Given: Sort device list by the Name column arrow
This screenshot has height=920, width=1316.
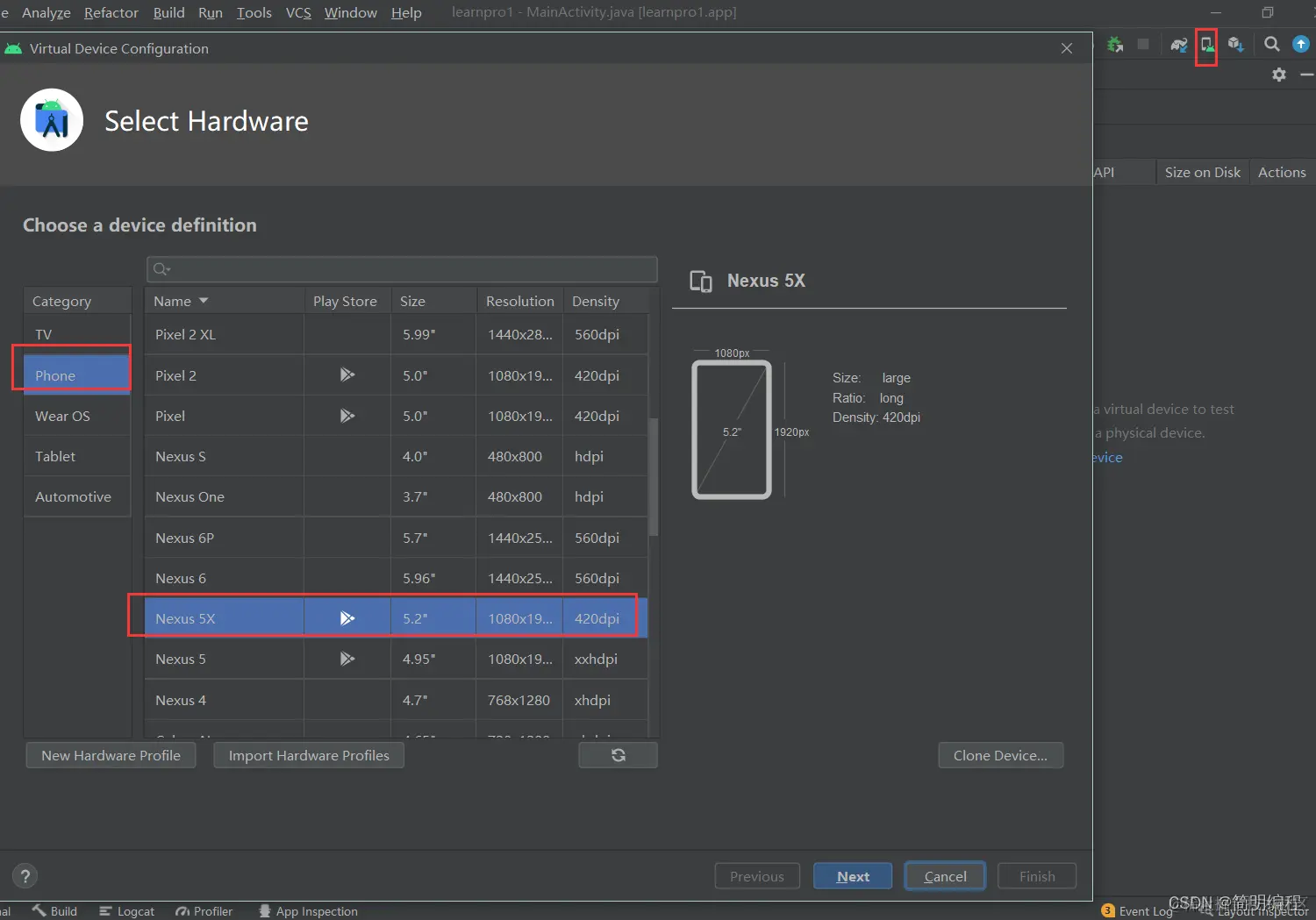Looking at the screenshot, I should click(x=204, y=301).
